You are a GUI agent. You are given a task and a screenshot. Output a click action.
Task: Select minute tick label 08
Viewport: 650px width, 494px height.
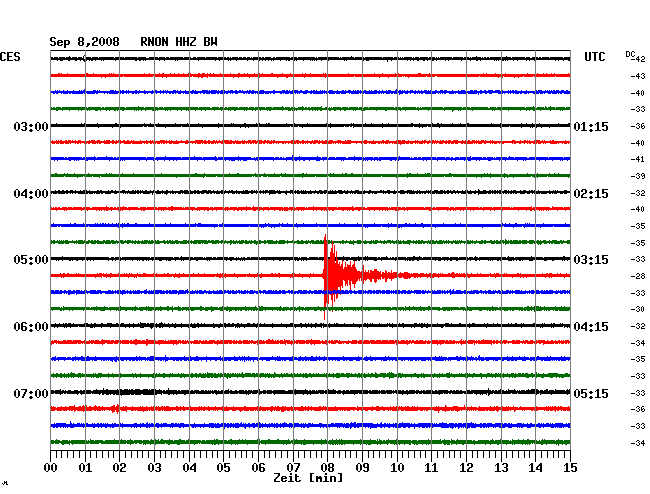[x=327, y=467]
